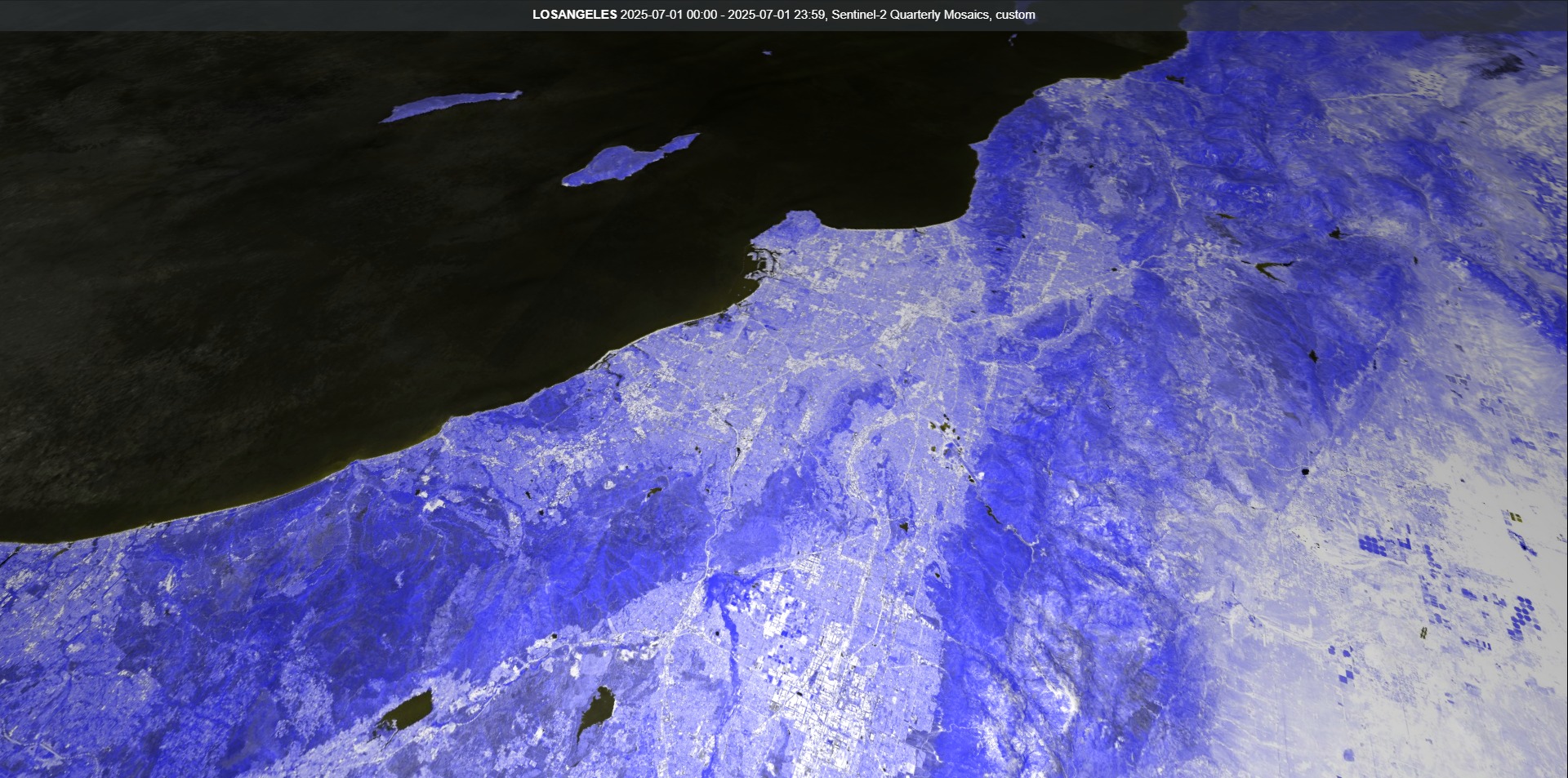The height and width of the screenshot is (778, 1568).
Task: Click the larger lower island offshore
Action: click(621, 162)
